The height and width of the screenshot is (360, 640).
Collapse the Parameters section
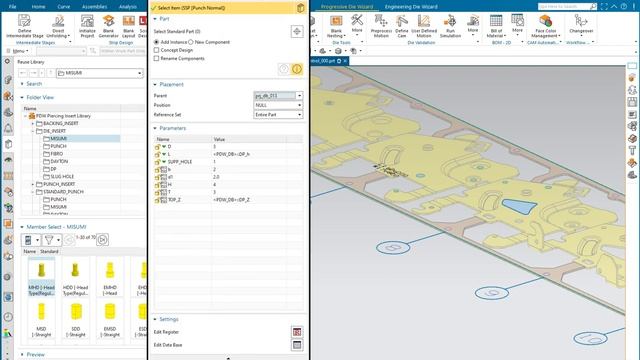tap(155, 128)
